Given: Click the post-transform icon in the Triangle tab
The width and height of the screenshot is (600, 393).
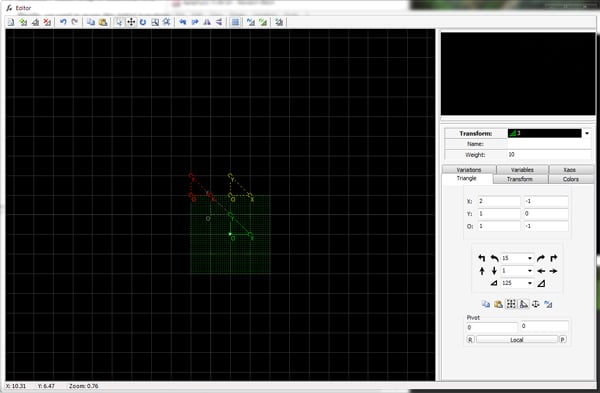Looking at the screenshot, I should coord(548,304).
